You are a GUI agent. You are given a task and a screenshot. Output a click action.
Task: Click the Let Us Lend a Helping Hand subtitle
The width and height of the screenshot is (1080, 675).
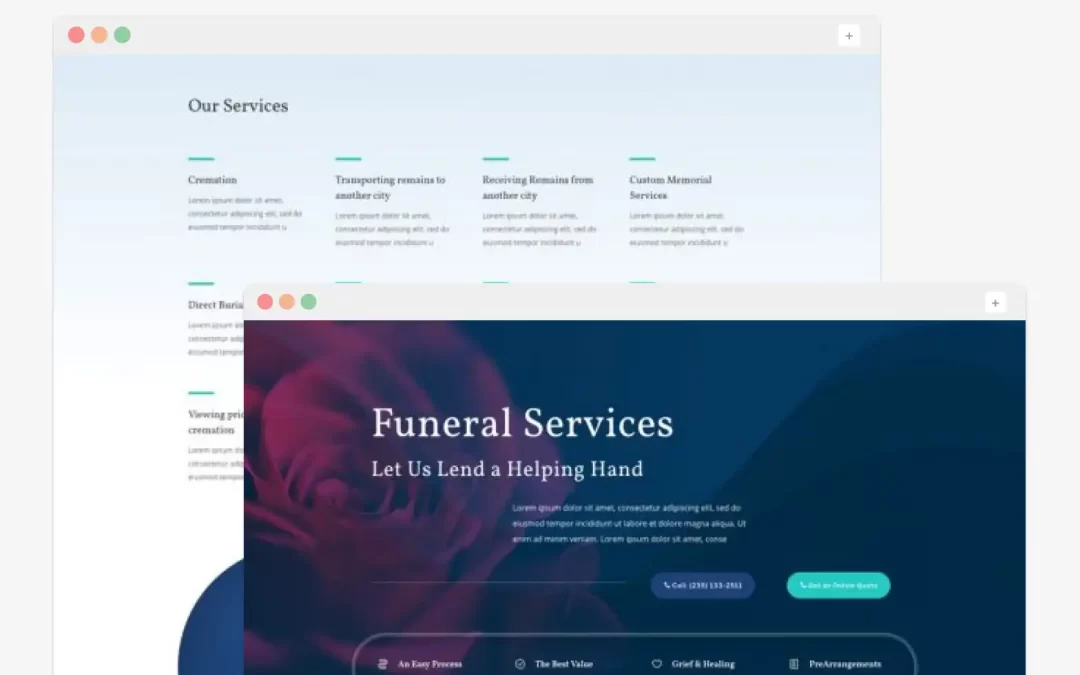coord(507,470)
